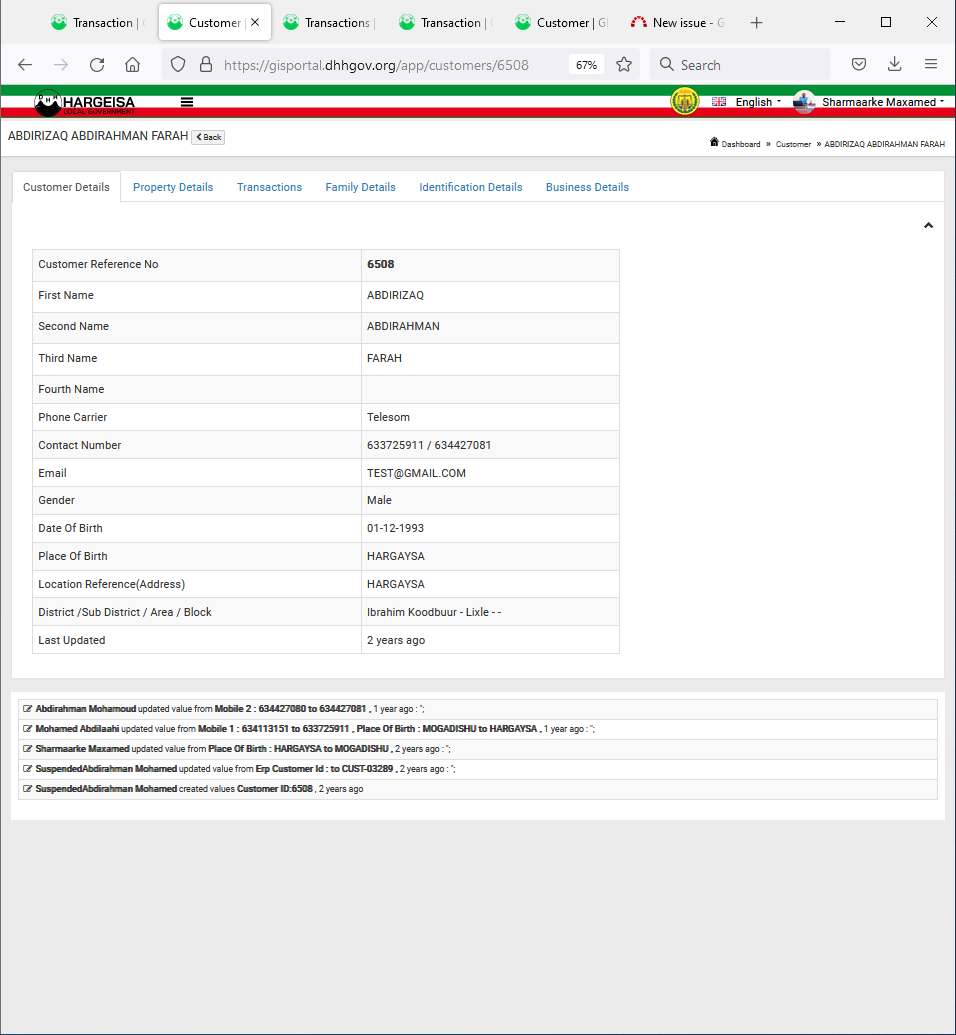Open a new browser tab

pos(757,23)
